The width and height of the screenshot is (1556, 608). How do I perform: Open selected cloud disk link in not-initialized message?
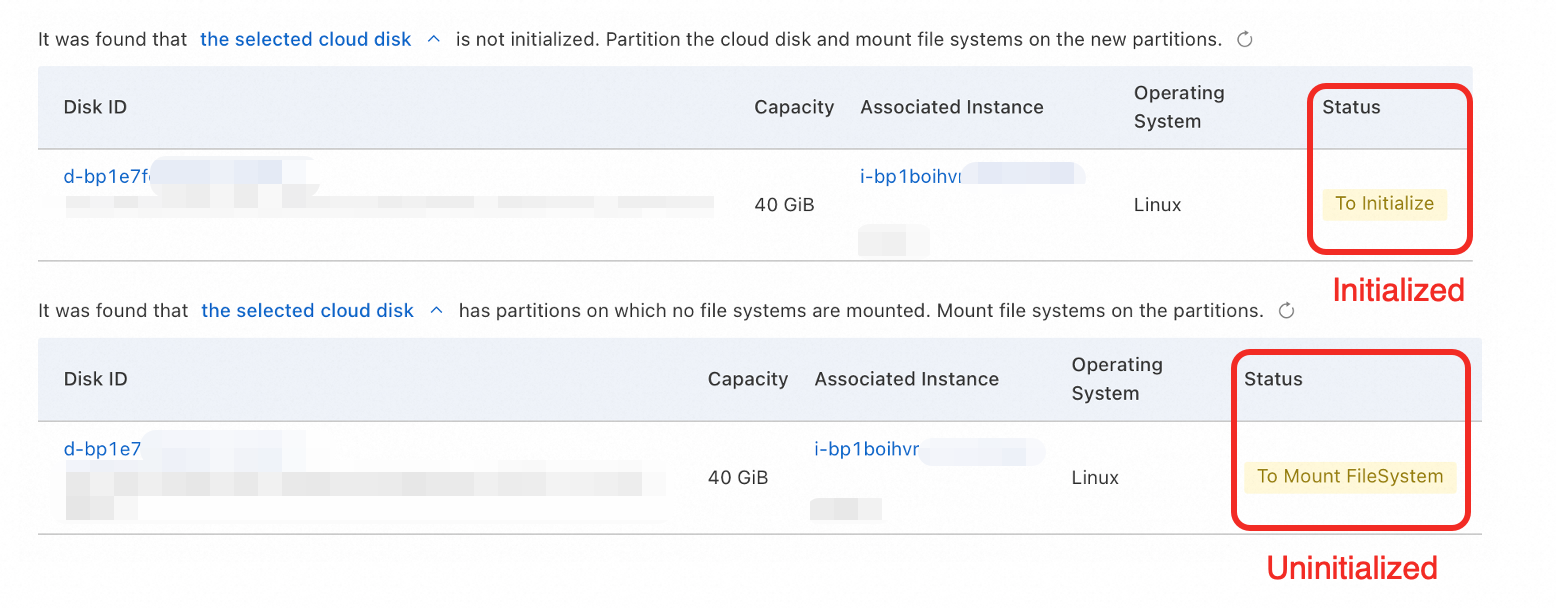306,40
